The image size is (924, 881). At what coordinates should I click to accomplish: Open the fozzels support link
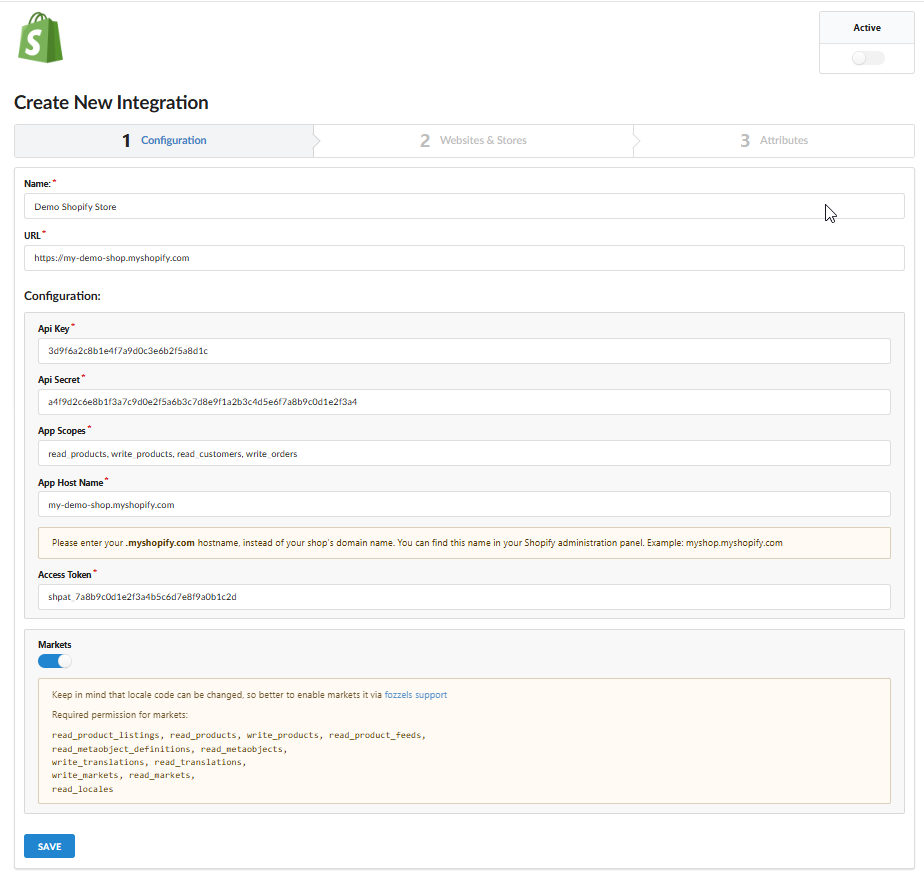tap(415, 695)
